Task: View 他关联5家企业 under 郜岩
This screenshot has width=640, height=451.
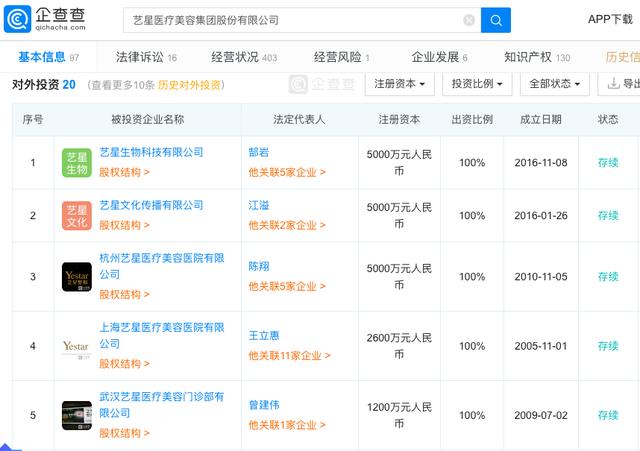Action: (x=287, y=172)
